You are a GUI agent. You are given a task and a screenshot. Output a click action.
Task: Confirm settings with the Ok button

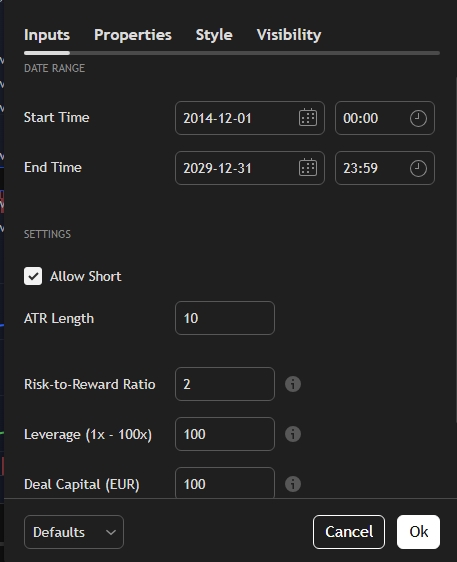pyautogui.click(x=418, y=532)
